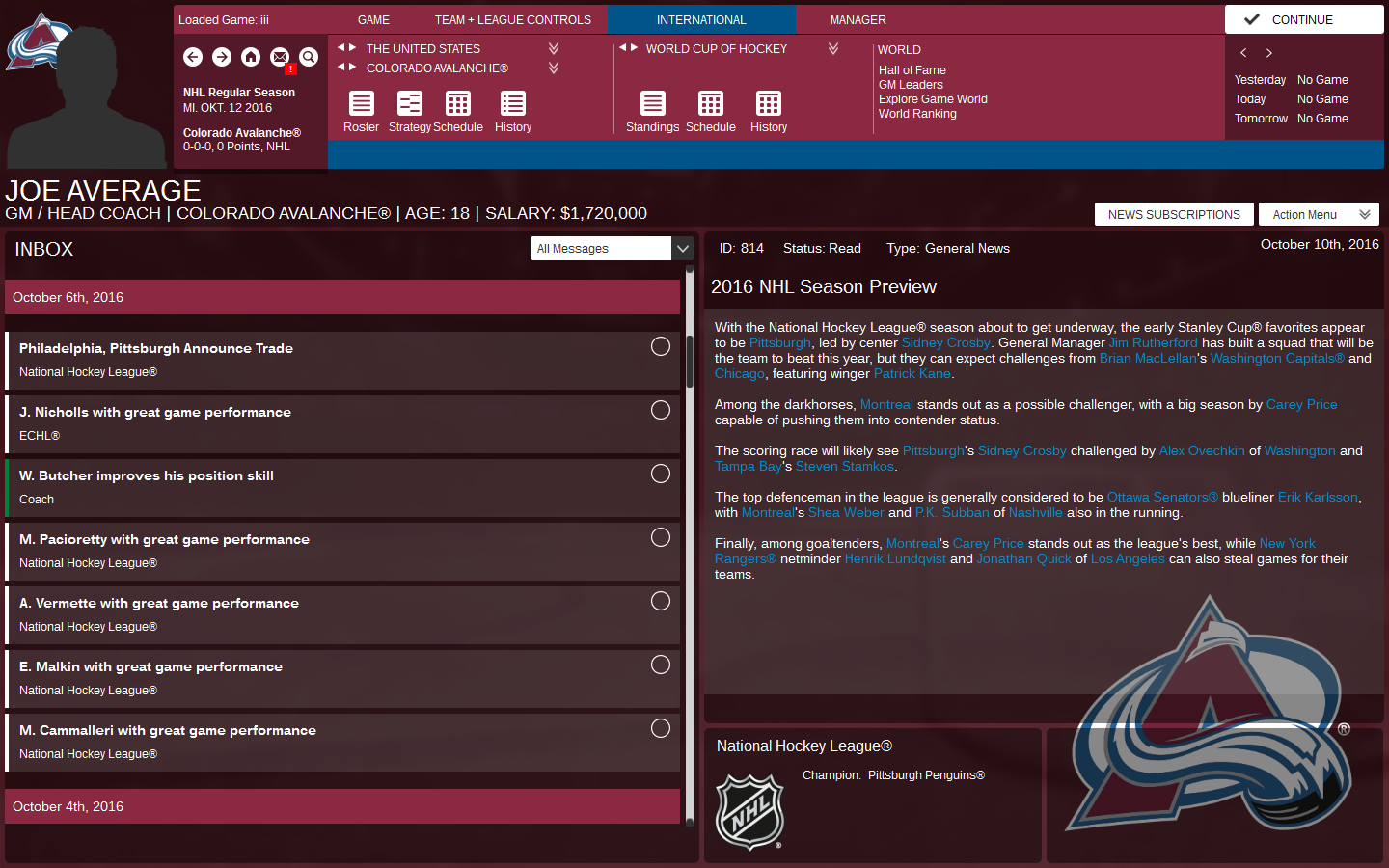Open the Carey Price link in darkhorses paragraph
The height and width of the screenshot is (868, 1389).
tap(1302, 404)
